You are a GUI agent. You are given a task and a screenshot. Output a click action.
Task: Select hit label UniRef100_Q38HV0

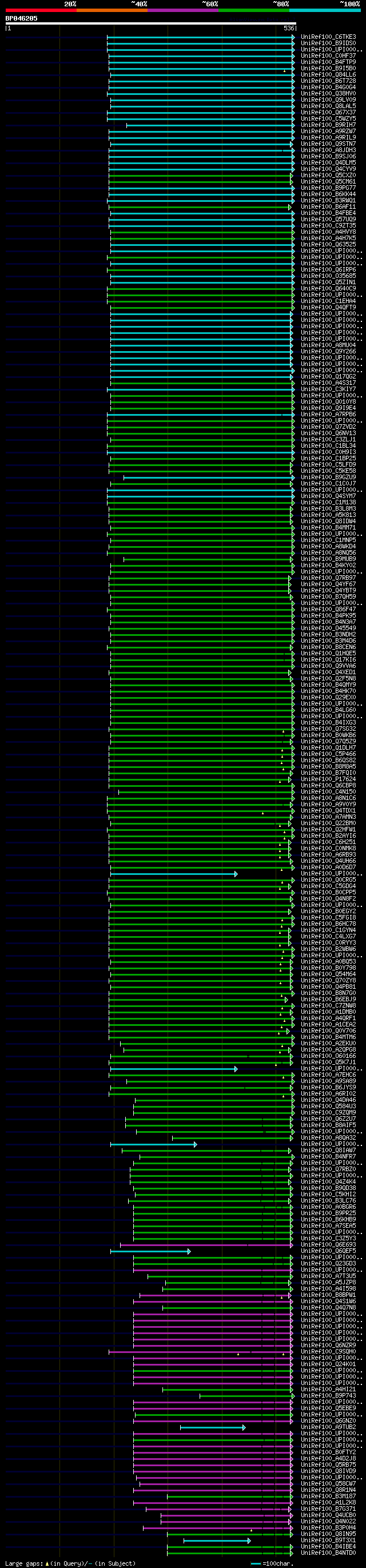click(x=328, y=94)
